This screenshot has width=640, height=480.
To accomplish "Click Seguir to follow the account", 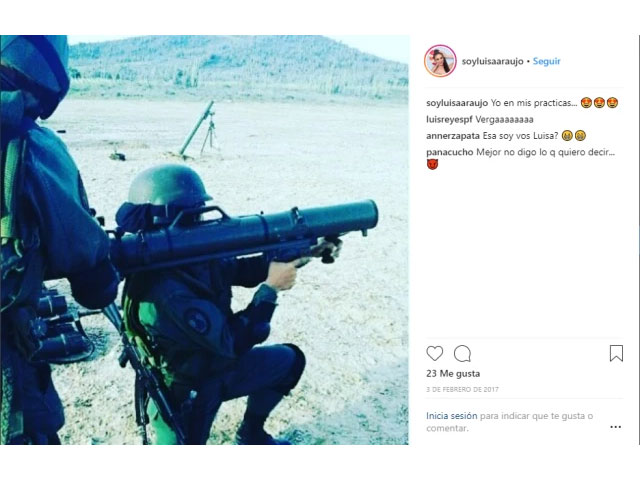I will [x=547, y=61].
